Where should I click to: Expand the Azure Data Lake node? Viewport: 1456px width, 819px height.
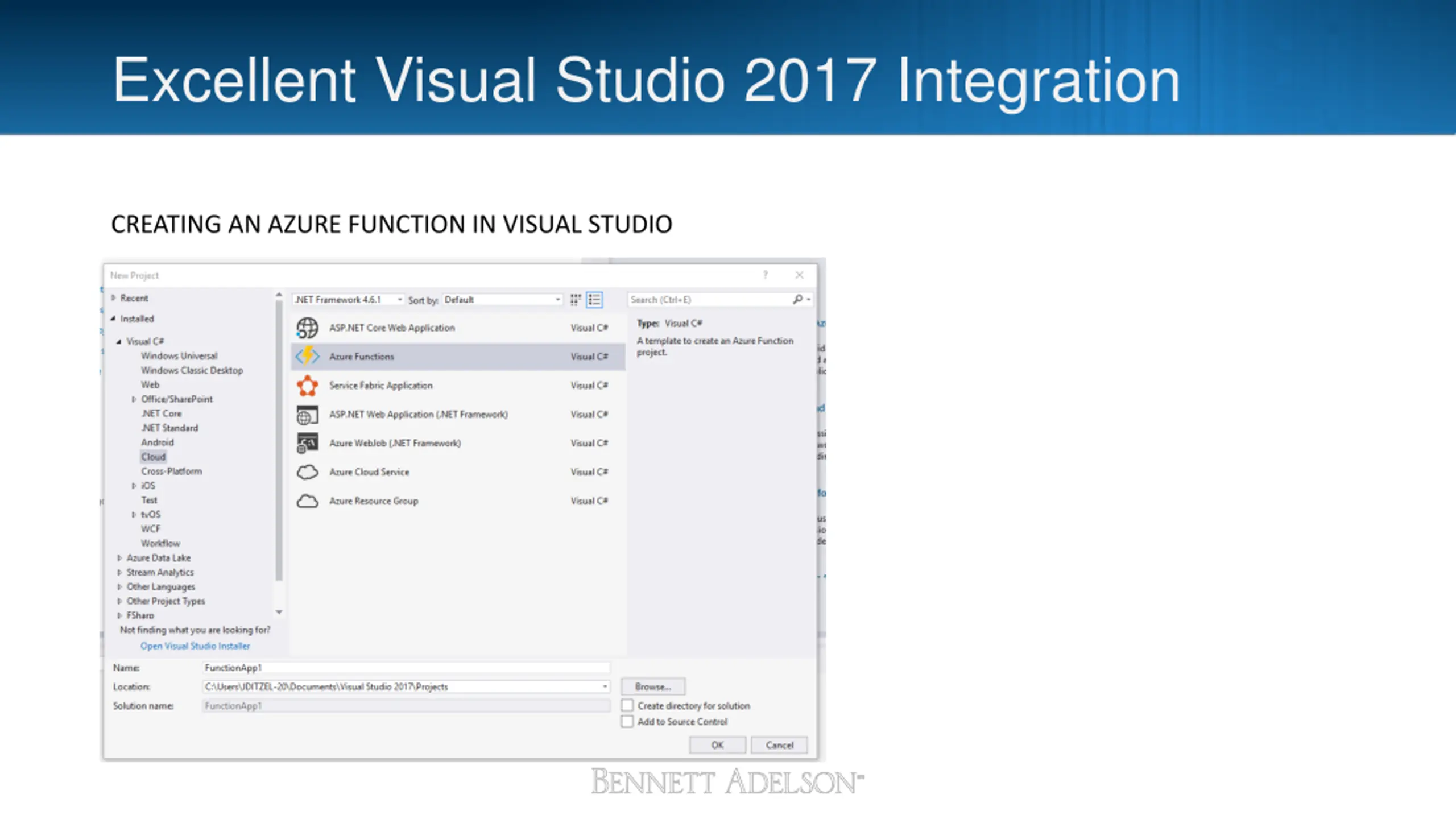(119, 558)
